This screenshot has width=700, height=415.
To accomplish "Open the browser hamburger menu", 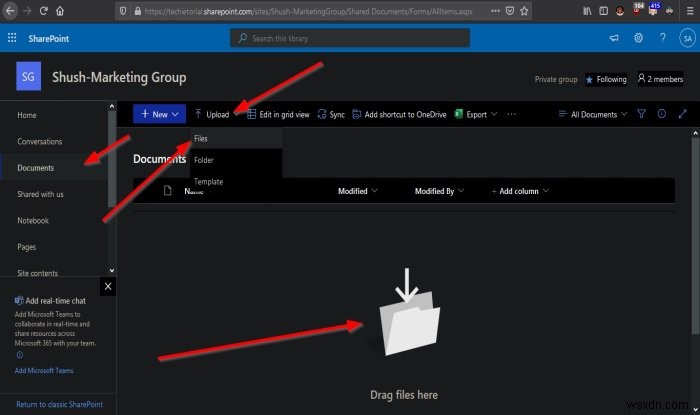I will coord(690,11).
